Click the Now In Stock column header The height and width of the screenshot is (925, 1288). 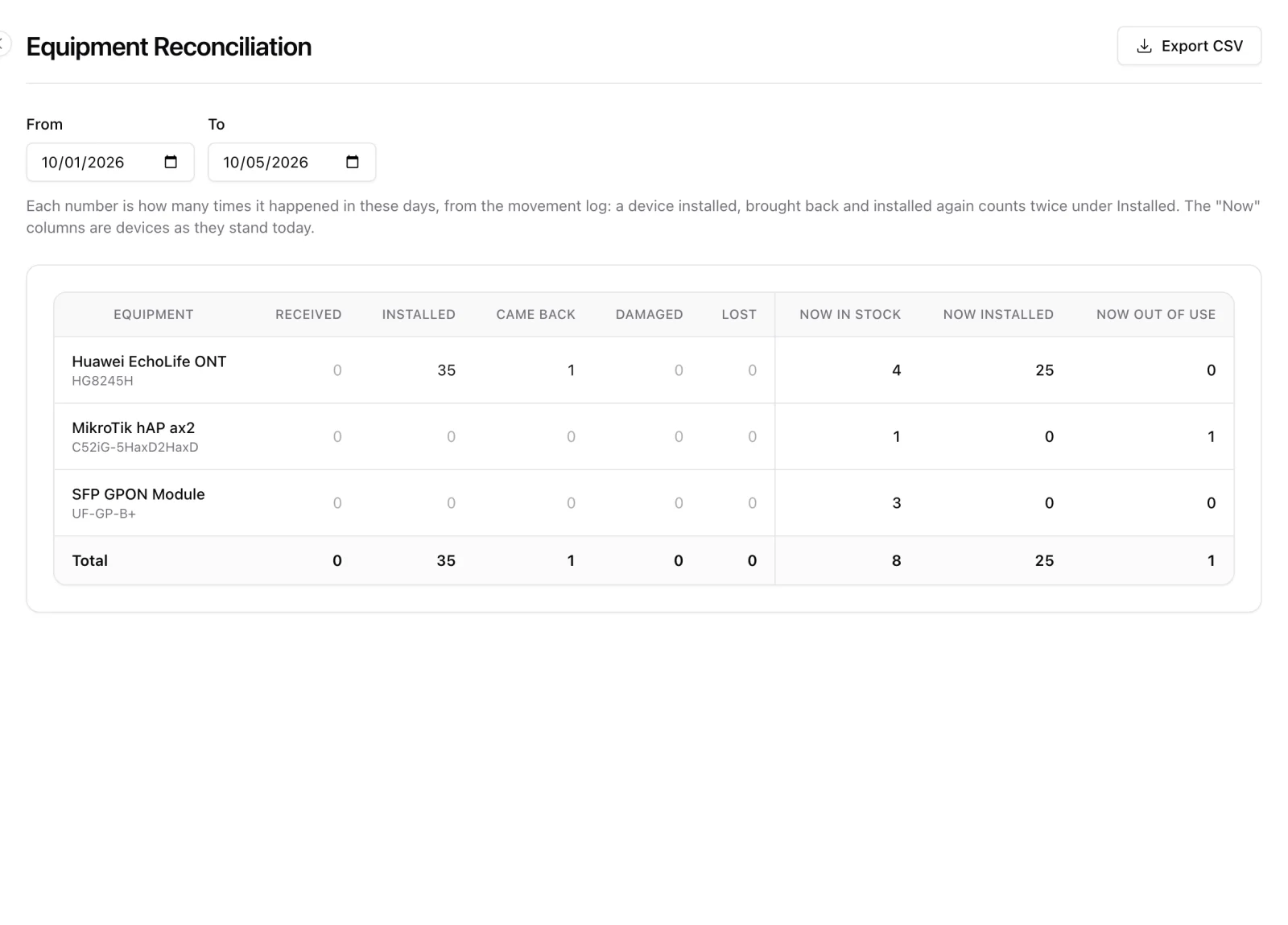[850, 315]
